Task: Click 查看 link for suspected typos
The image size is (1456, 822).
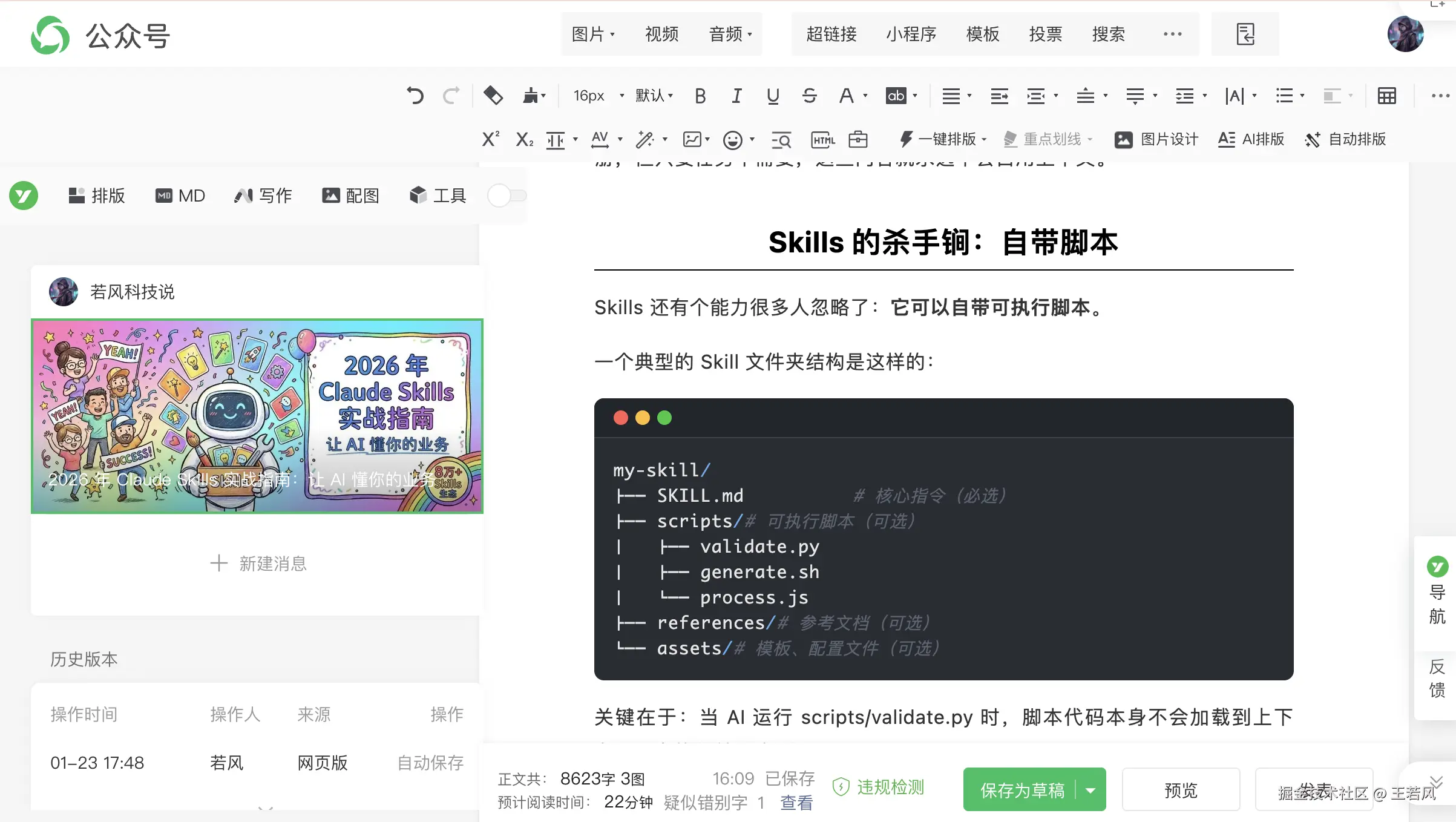Action: [x=796, y=803]
